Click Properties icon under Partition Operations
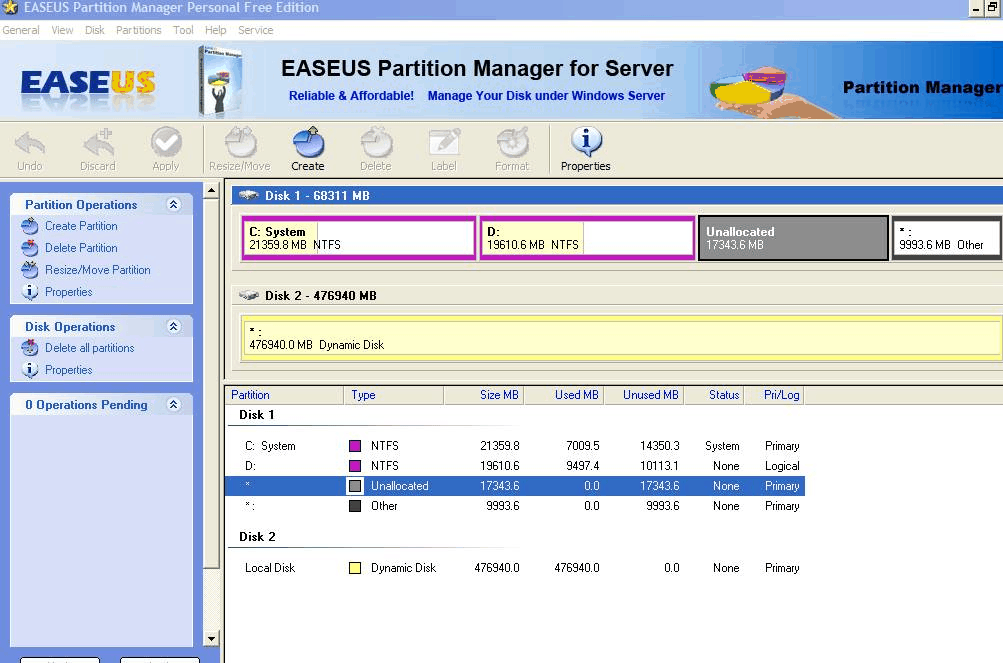Viewport: 1003px width, 663px height. [29, 292]
